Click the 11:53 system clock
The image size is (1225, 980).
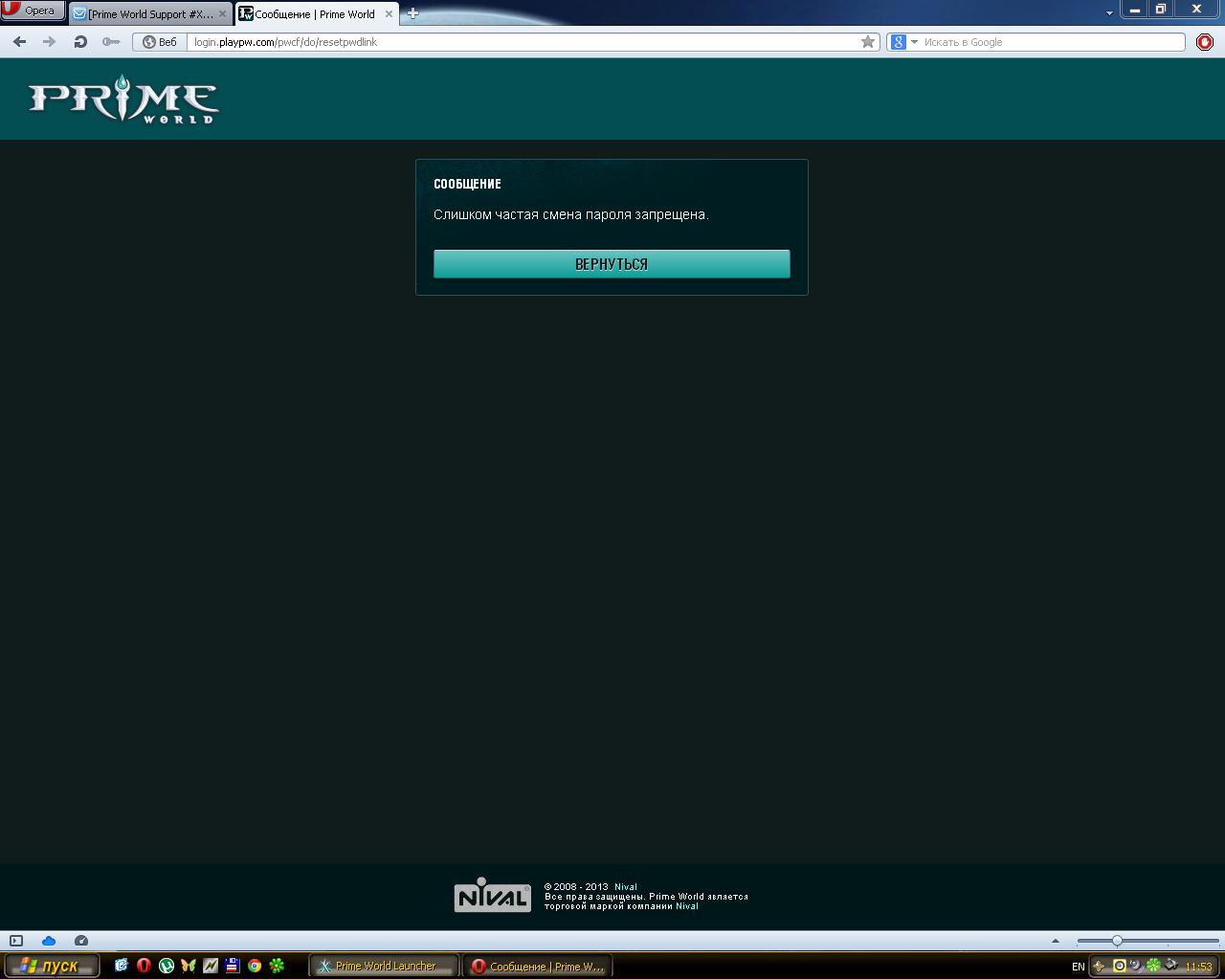[x=1198, y=967]
